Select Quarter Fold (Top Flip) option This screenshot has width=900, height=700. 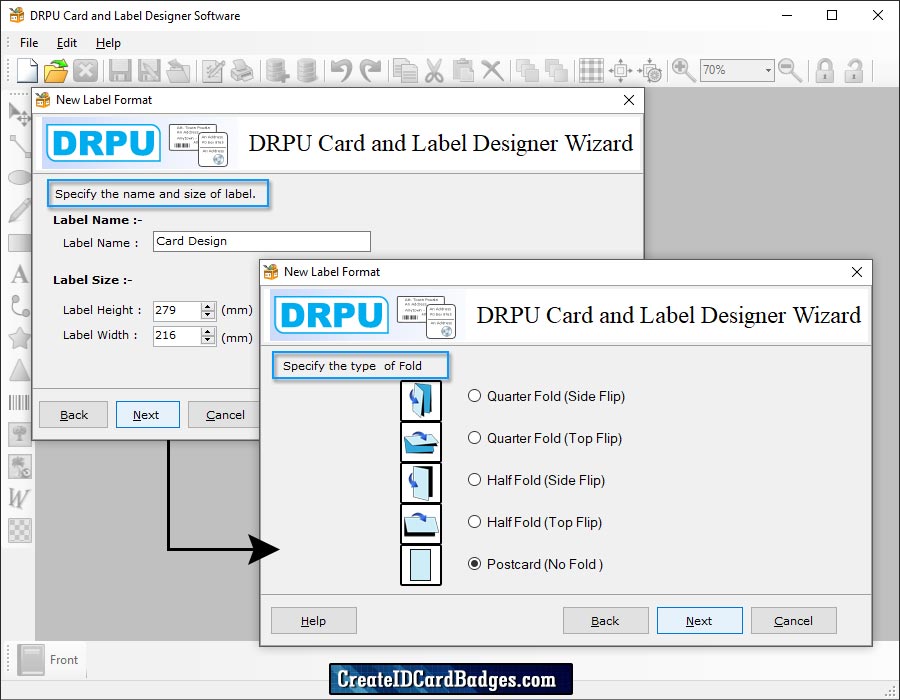[545, 438]
